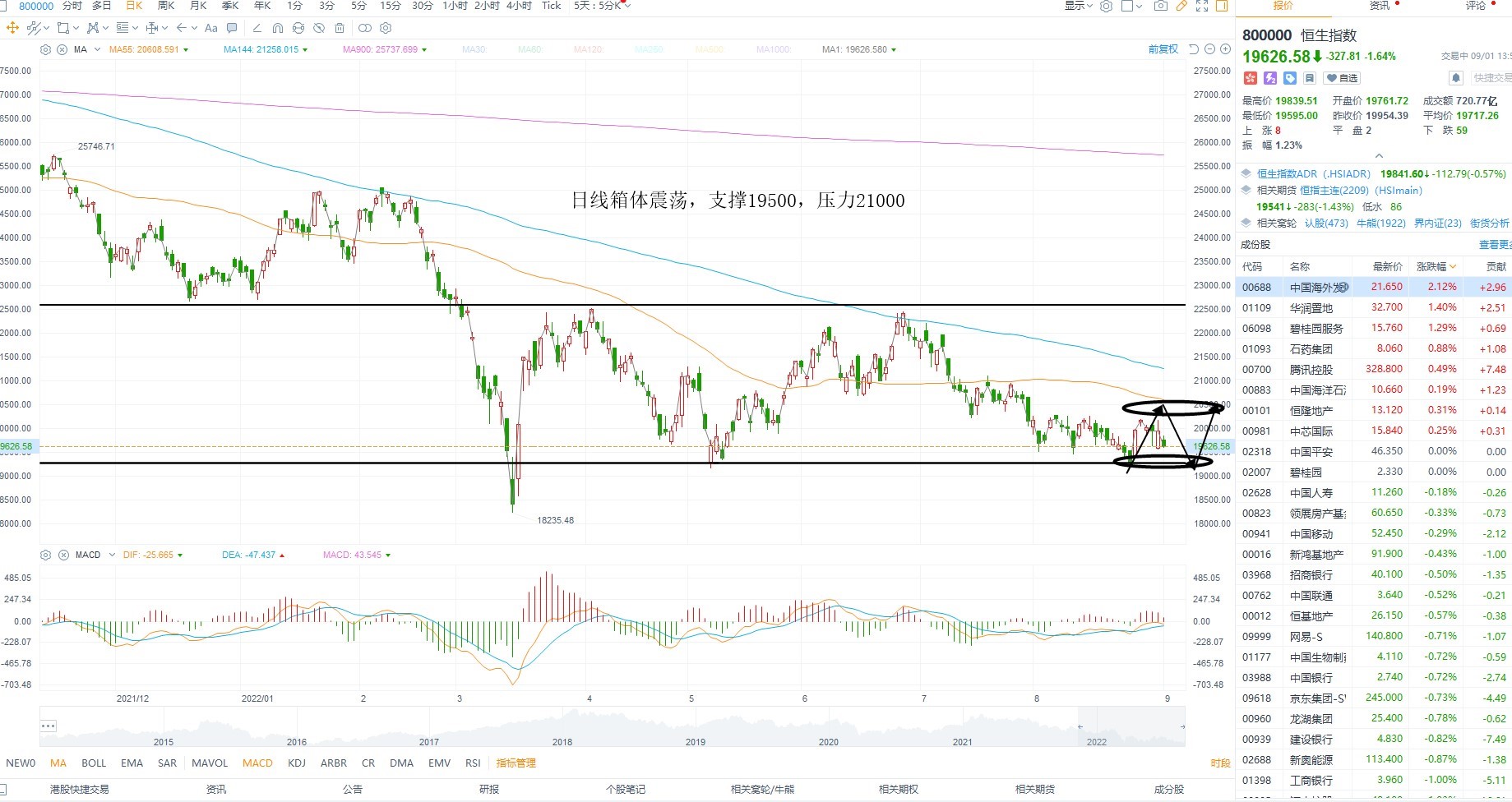Screen dimensions: 1512x802
Task: Take a chart screenshot with camera icon
Action: point(1161,6)
